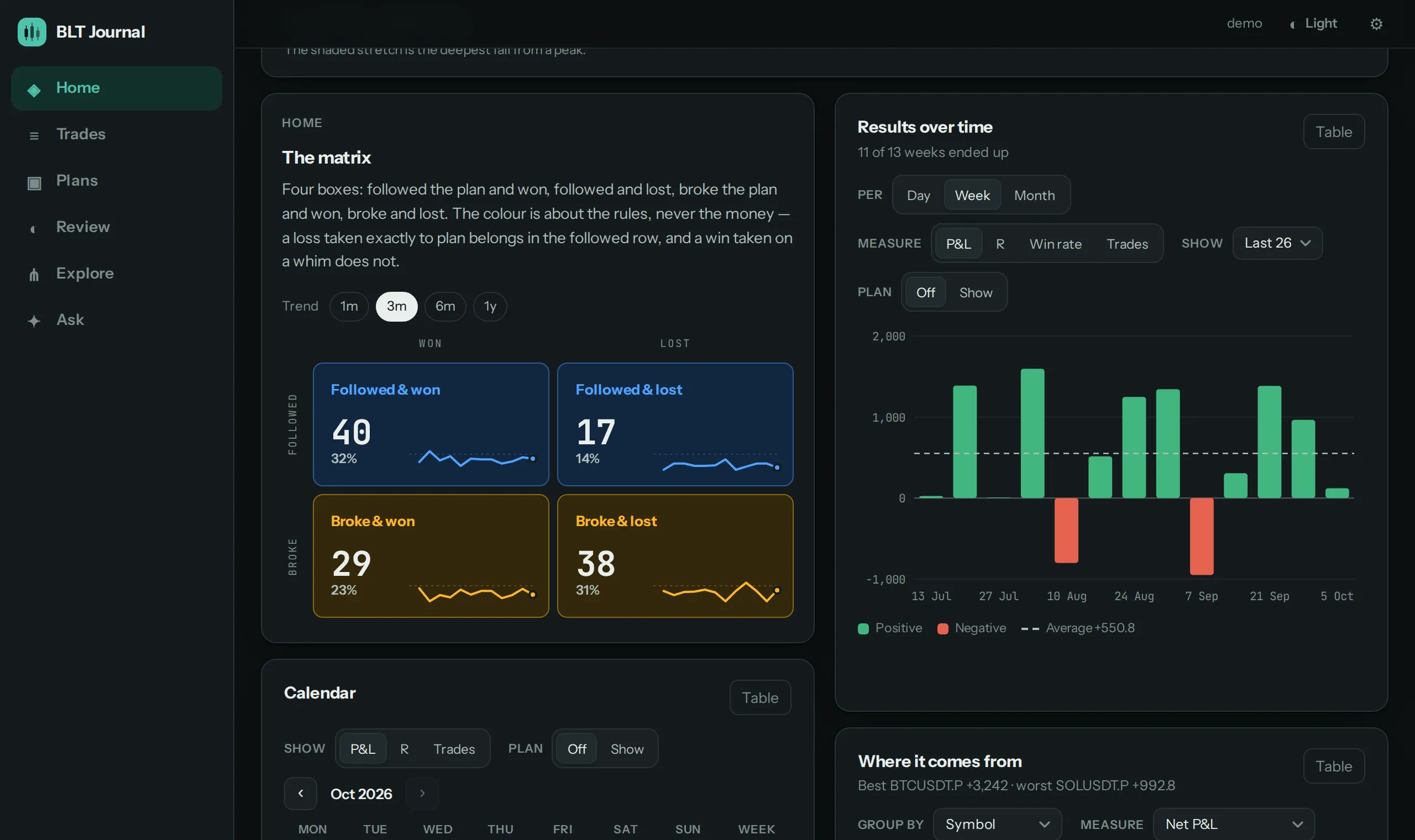The width and height of the screenshot is (1415, 840).
Task: Open the Net P&L measure dropdown
Action: click(x=1233, y=824)
